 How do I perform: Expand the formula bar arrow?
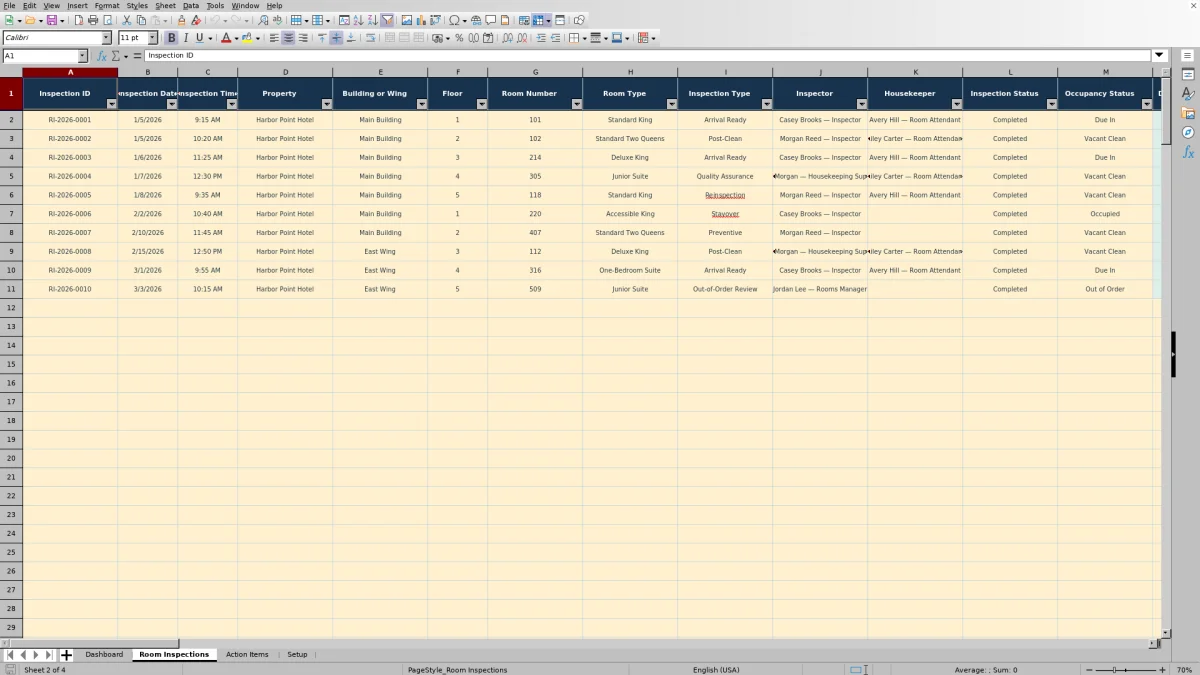1159,56
